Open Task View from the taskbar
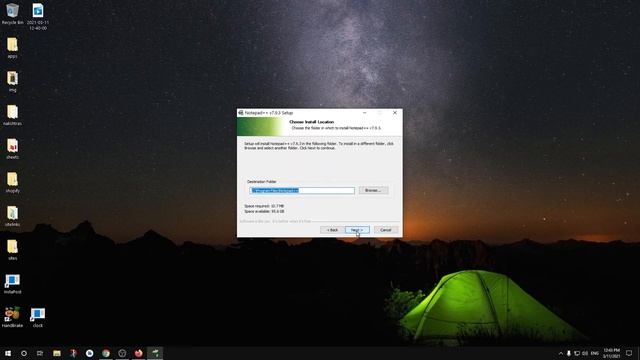640x360 pixels. click(40, 353)
